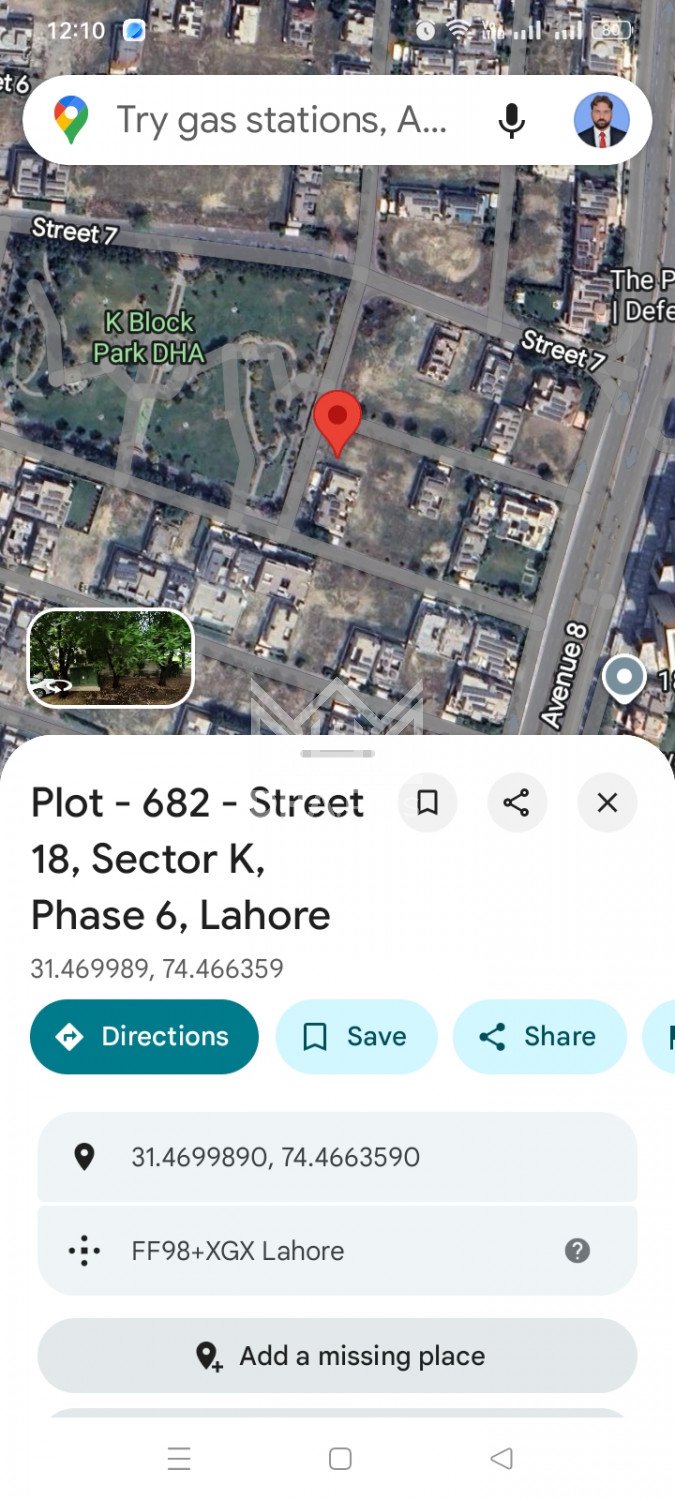Expand the bottom sheet drag handle

(337, 753)
